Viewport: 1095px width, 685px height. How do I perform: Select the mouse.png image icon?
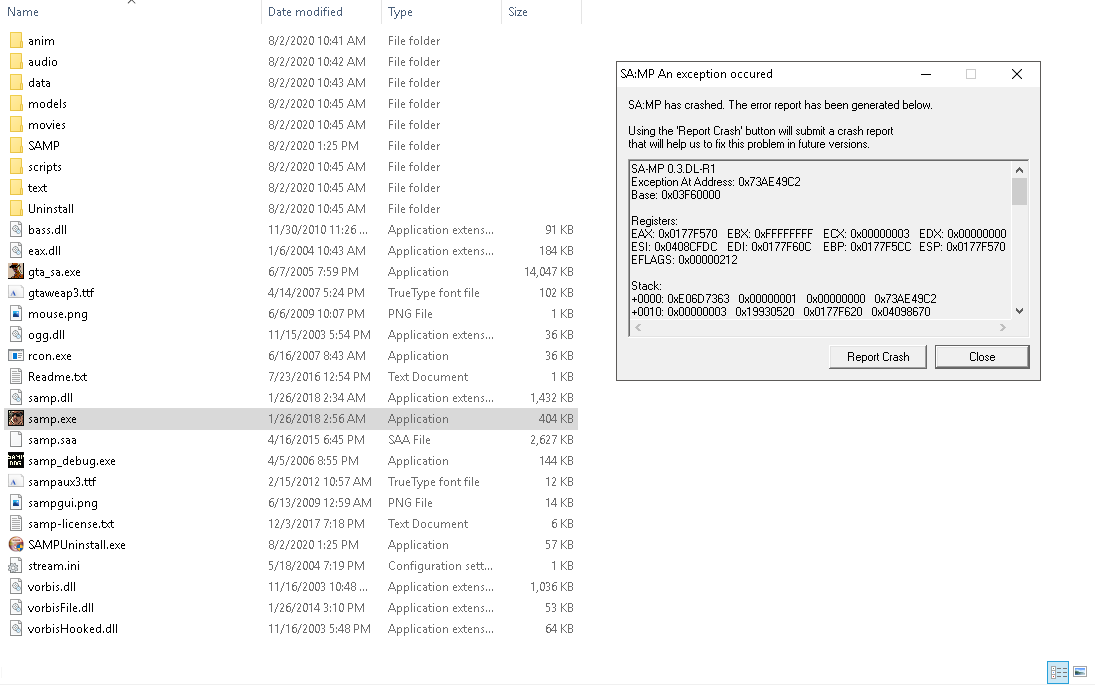[16, 314]
